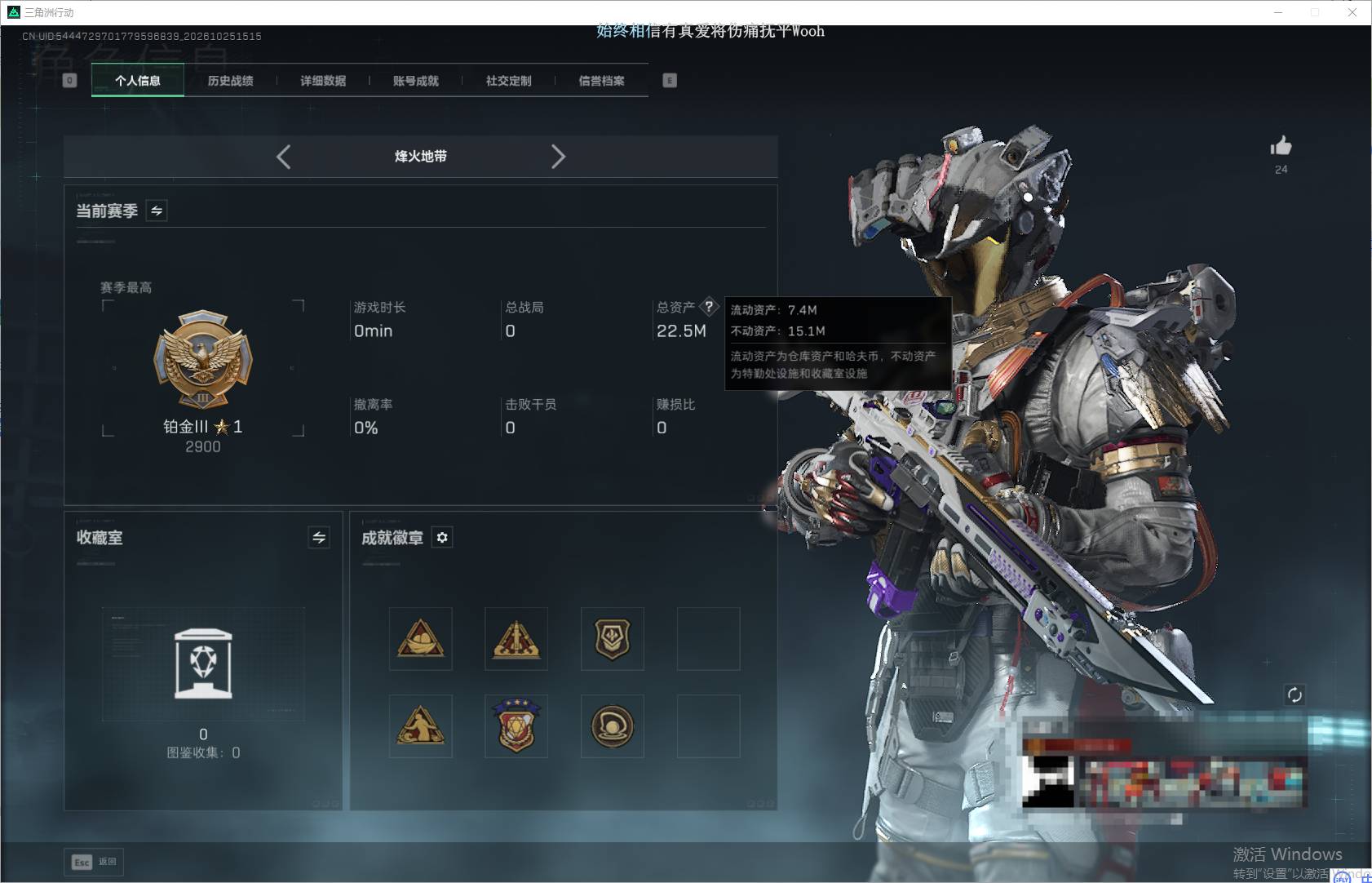The width and height of the screenshot is (1372, 883).
Task: Toggle season switch beside 当前赛季
Action: [x=157, y=211]
